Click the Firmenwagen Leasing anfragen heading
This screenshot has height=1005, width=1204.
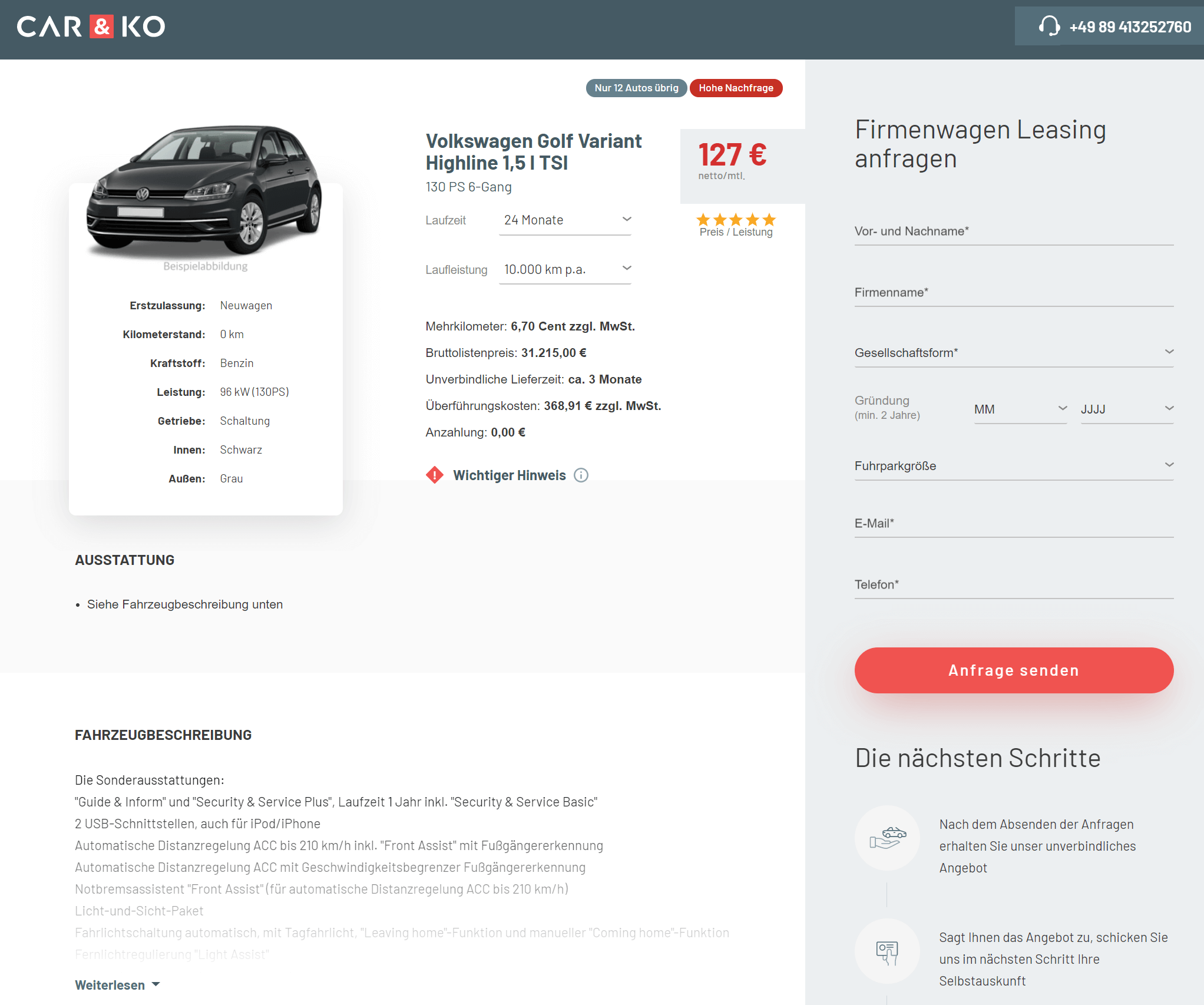(980, 144)
